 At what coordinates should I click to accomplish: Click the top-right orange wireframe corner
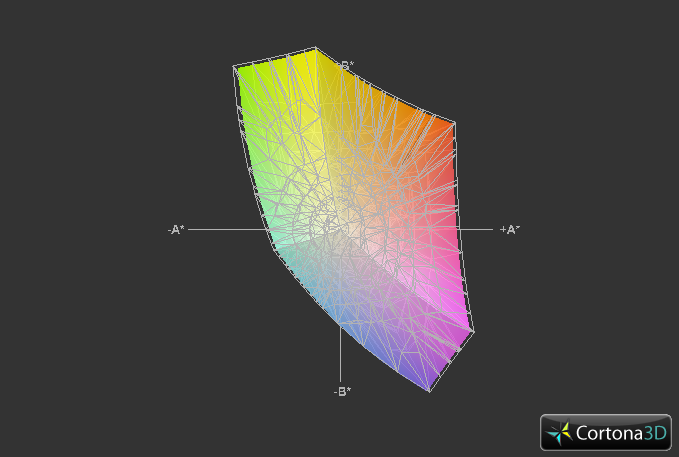tap(455, 123)
